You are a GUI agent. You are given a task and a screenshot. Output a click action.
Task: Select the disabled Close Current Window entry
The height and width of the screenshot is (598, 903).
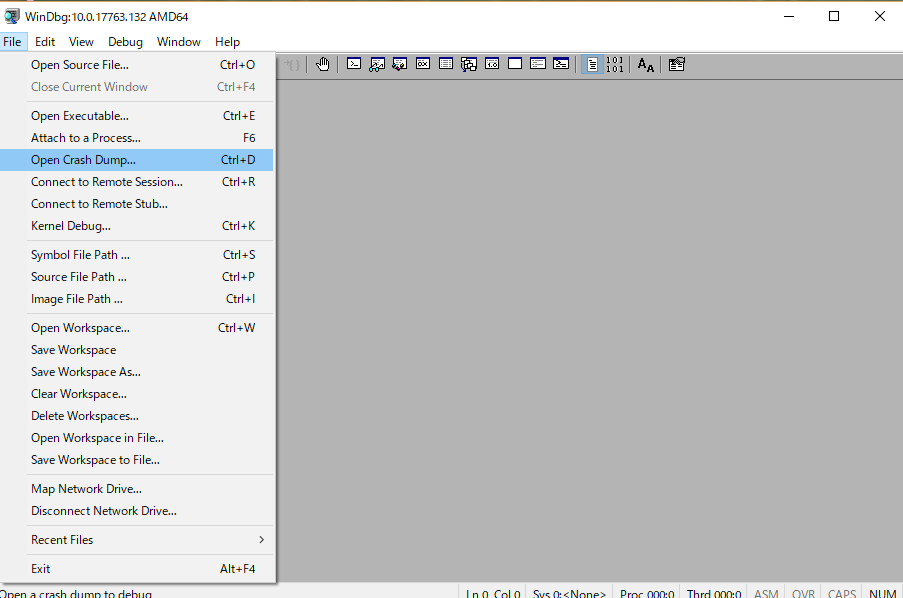point(136,86)
